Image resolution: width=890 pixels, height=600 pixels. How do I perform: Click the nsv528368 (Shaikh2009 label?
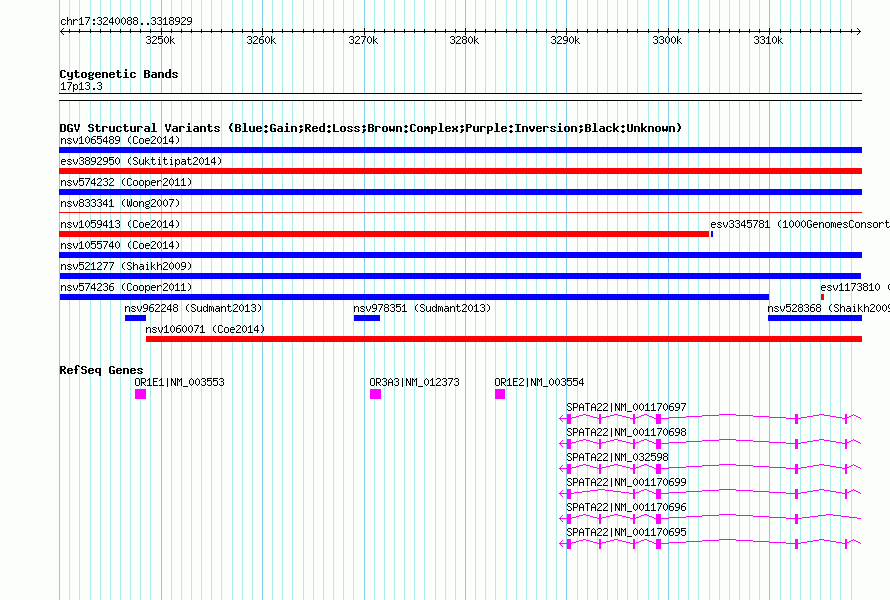[829, 308]
